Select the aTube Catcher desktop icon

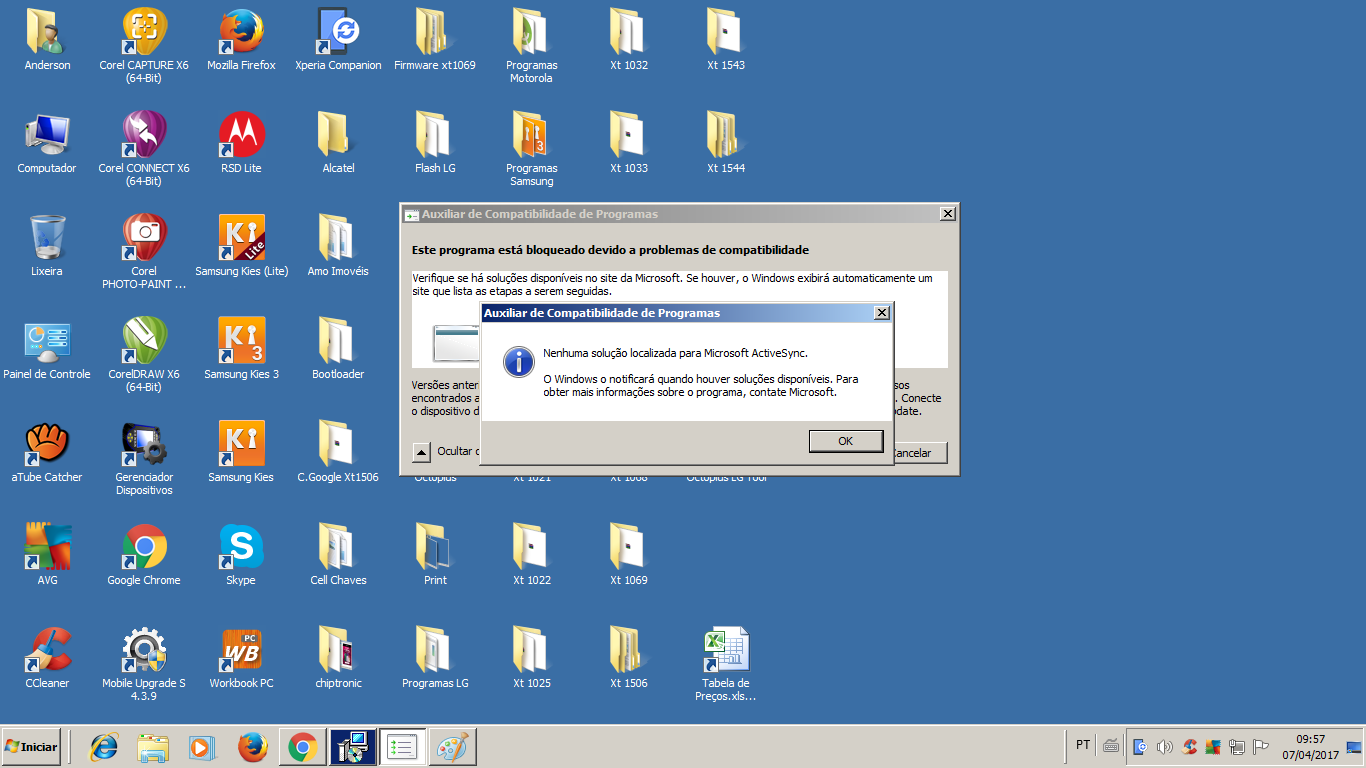[x=47, y=452]
